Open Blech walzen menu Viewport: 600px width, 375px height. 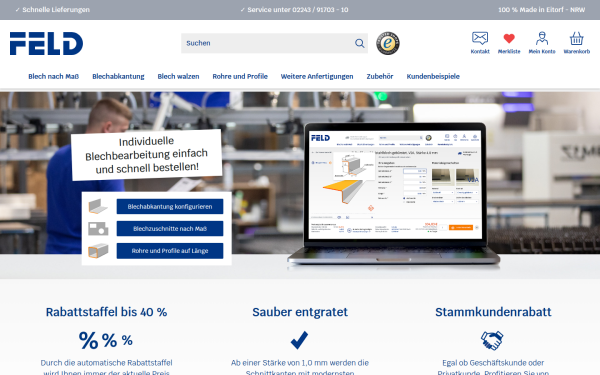(178, 77)
